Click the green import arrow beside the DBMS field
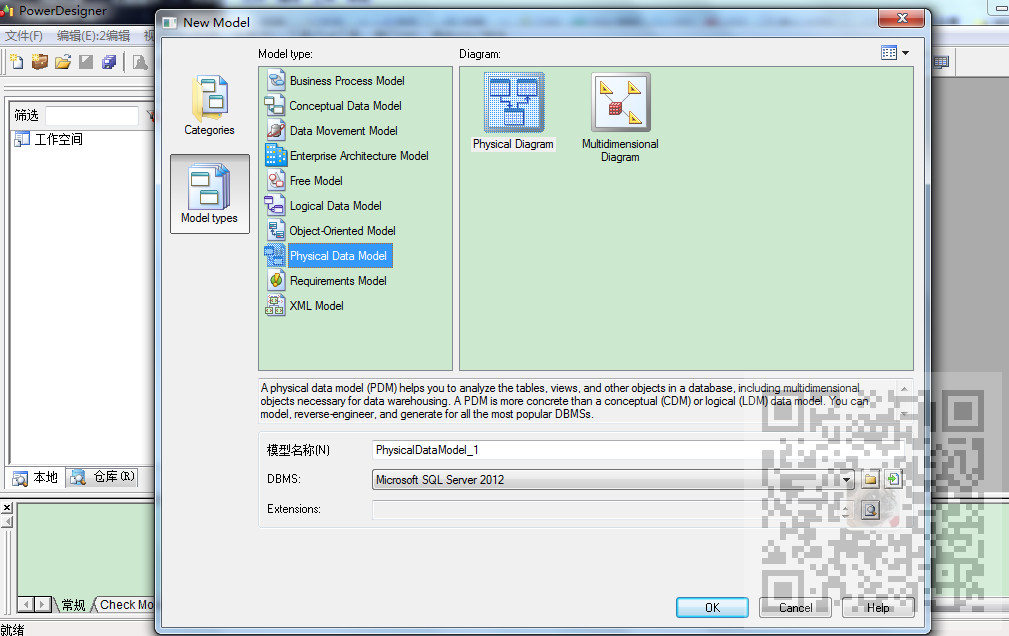 [893, 478]
